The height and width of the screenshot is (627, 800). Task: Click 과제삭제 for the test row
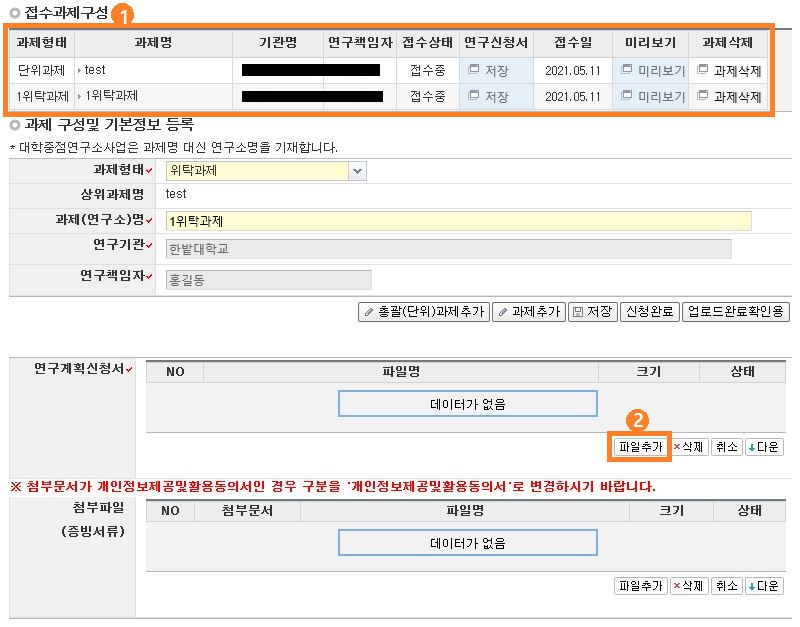coord(730,71)
